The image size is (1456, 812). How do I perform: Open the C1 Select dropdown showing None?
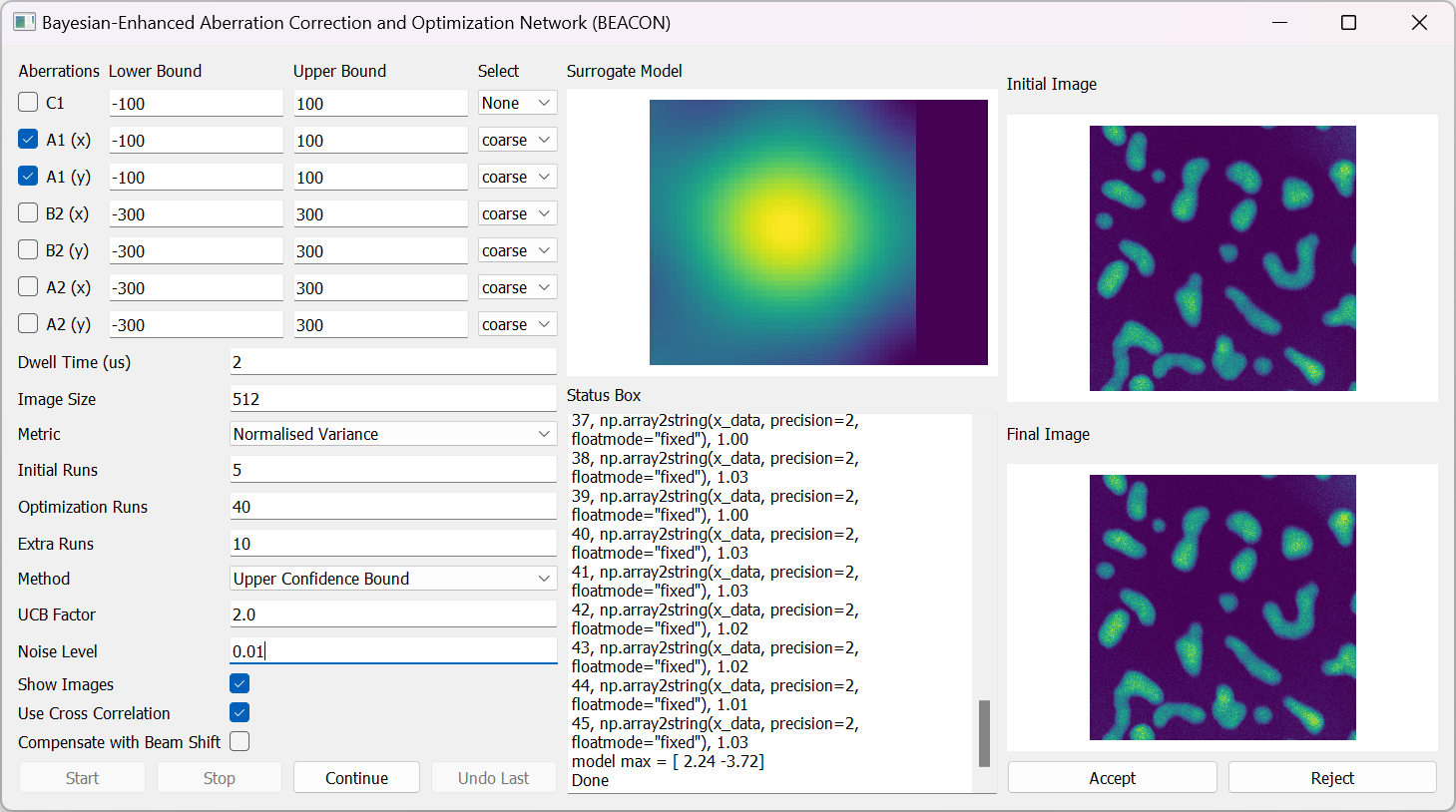coord(517,103)
